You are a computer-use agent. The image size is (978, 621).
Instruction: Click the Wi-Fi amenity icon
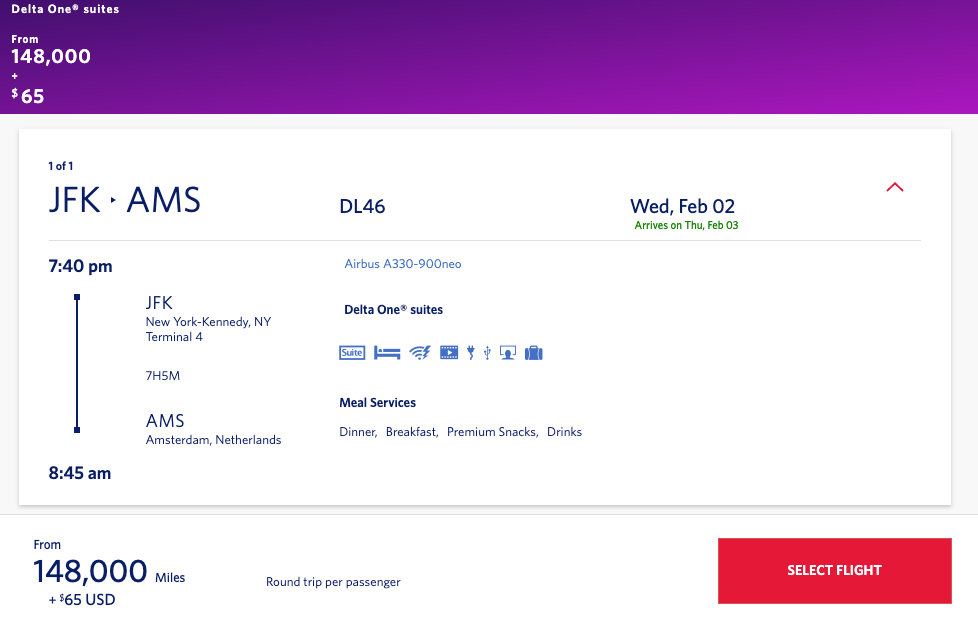420,352
